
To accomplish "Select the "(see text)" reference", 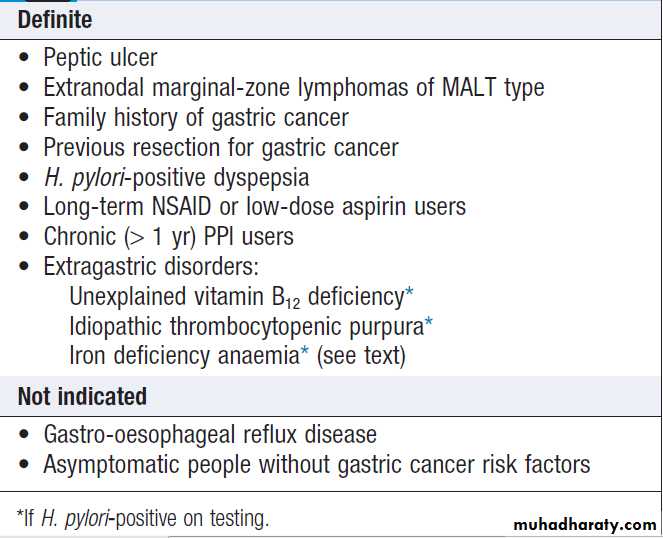I will point(361,355).
